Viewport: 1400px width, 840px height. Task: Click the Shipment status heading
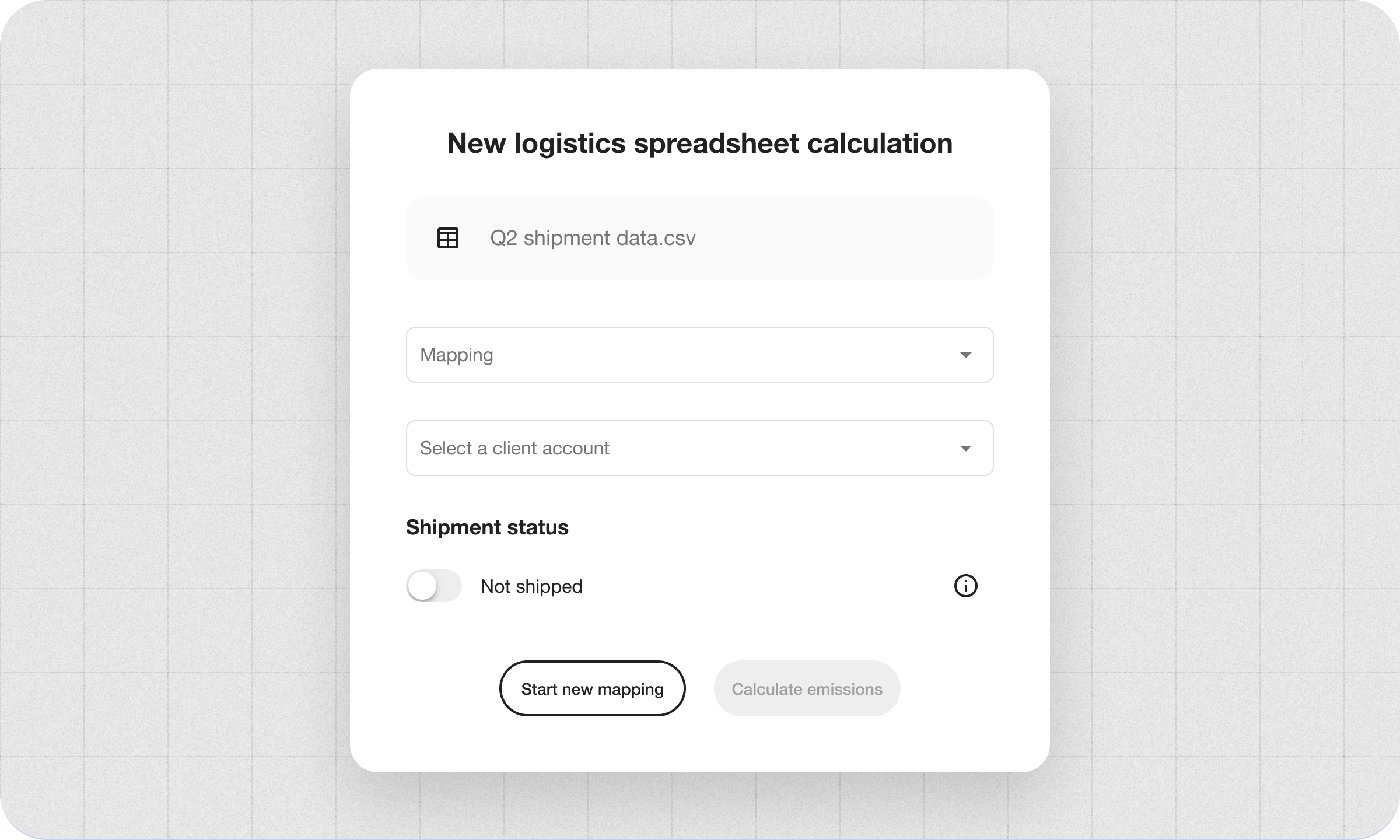point(488,526)
